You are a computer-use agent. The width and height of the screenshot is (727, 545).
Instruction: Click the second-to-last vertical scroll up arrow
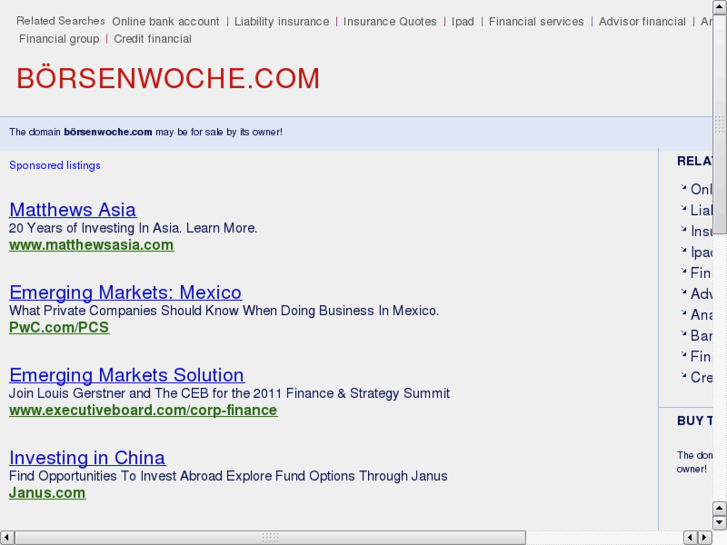[719, 509]
